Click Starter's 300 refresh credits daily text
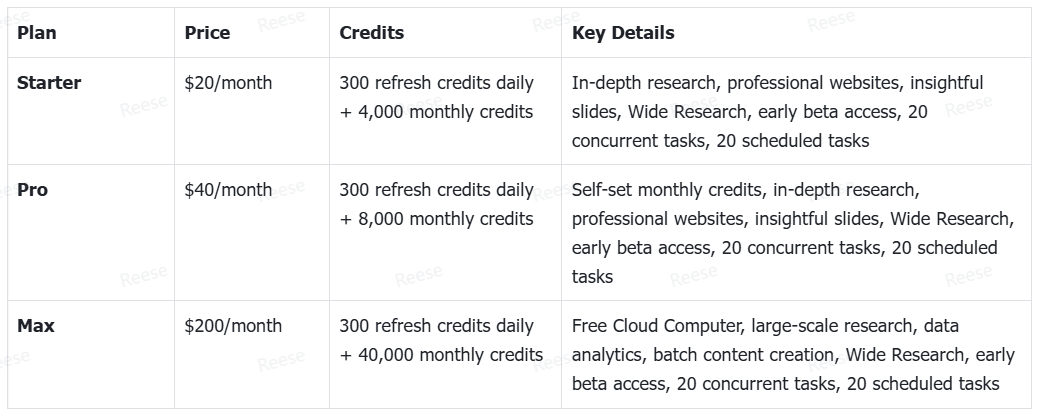Screen dimensions: 1038x417 click(436, 83)
